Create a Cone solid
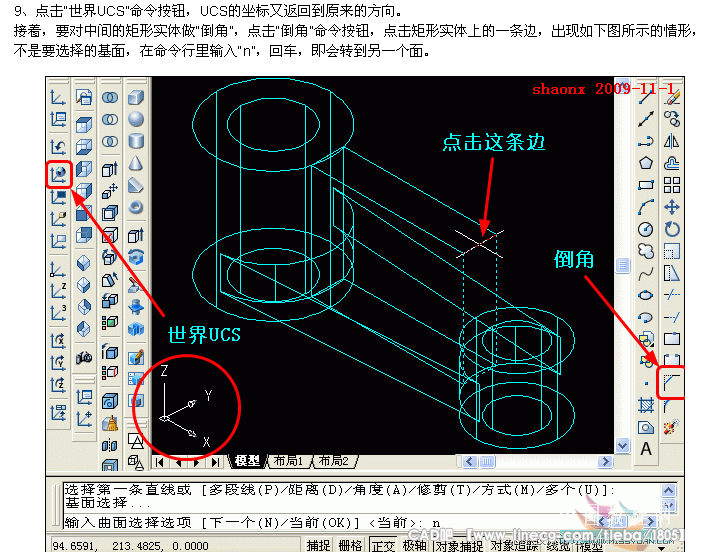This screenshot has height=552, width=714. (x=136, y=164)
